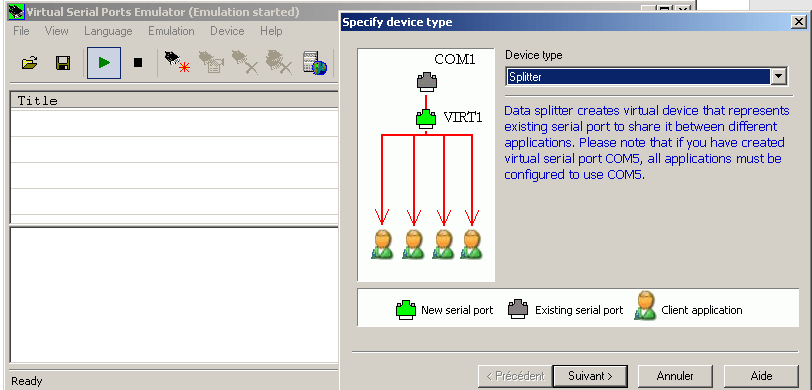812x390 pixels.
Task: Click the gray COM1 port icon in diagram
Action: [x=427, y=81]
